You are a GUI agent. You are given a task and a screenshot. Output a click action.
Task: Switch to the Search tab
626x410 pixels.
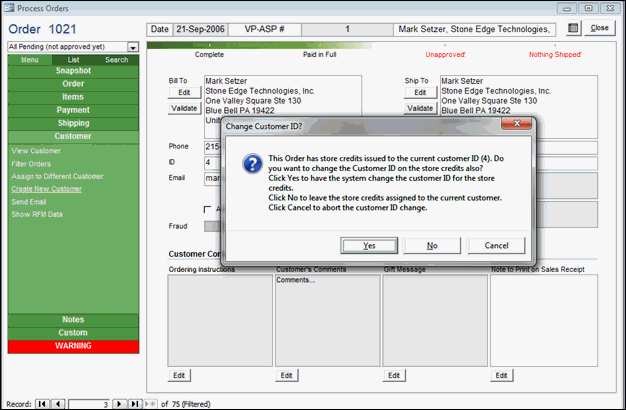(x=116, y=60)
